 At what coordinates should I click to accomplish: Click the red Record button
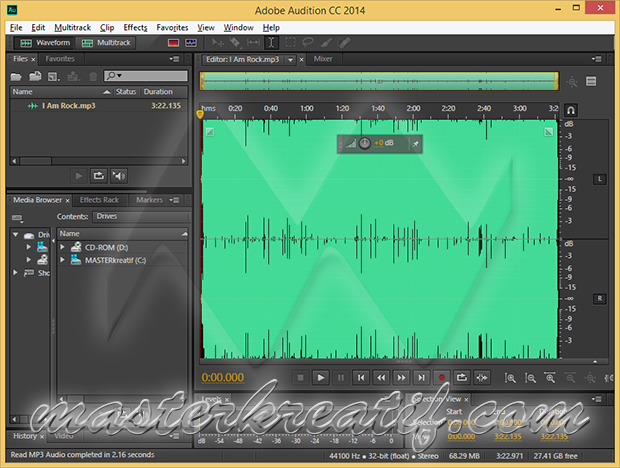point(442,378)
